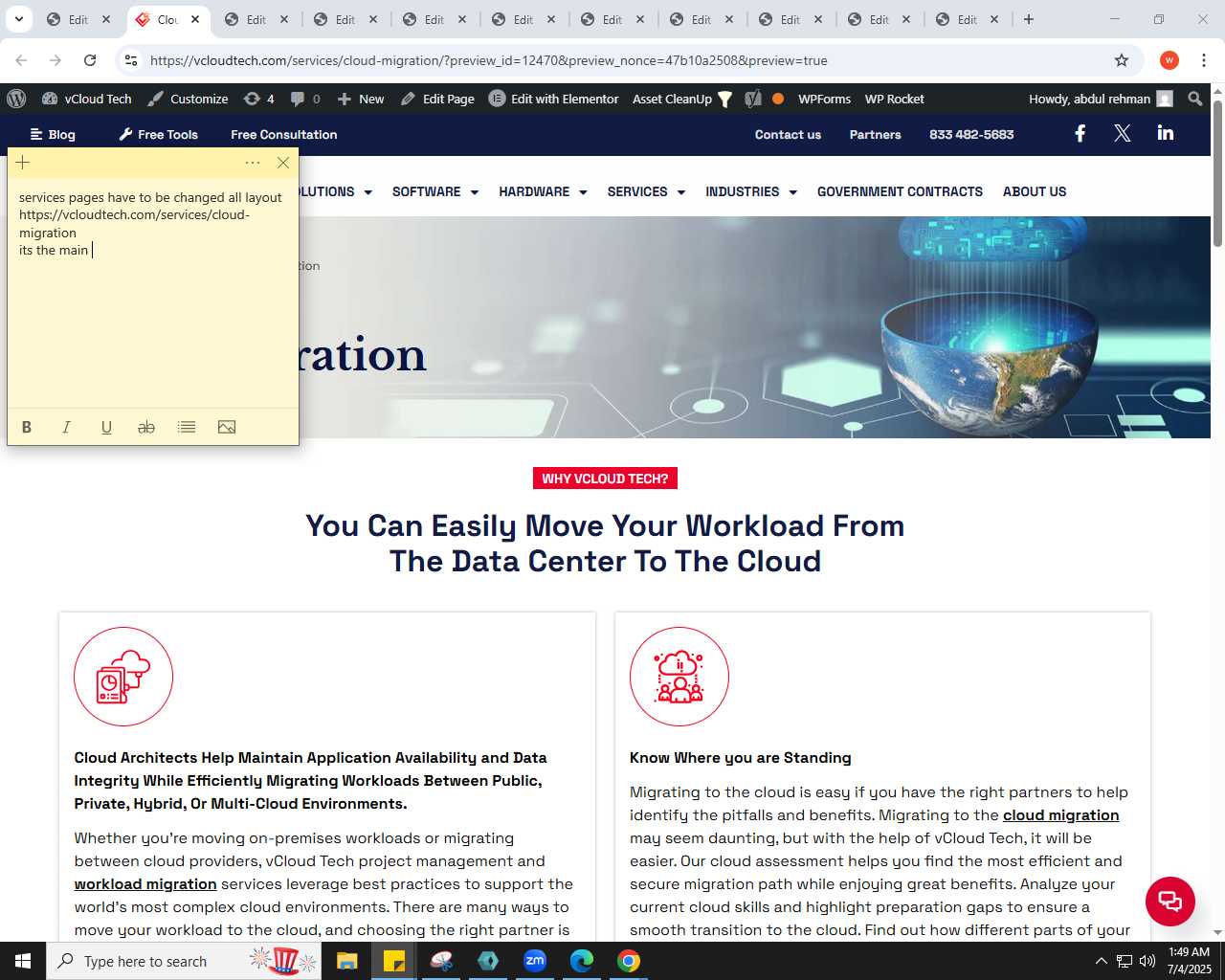Image resolution: width=1225 pixels, height=980 pixels.
Task: Click the admin bar search magnifier
Action: (1194, 99)
